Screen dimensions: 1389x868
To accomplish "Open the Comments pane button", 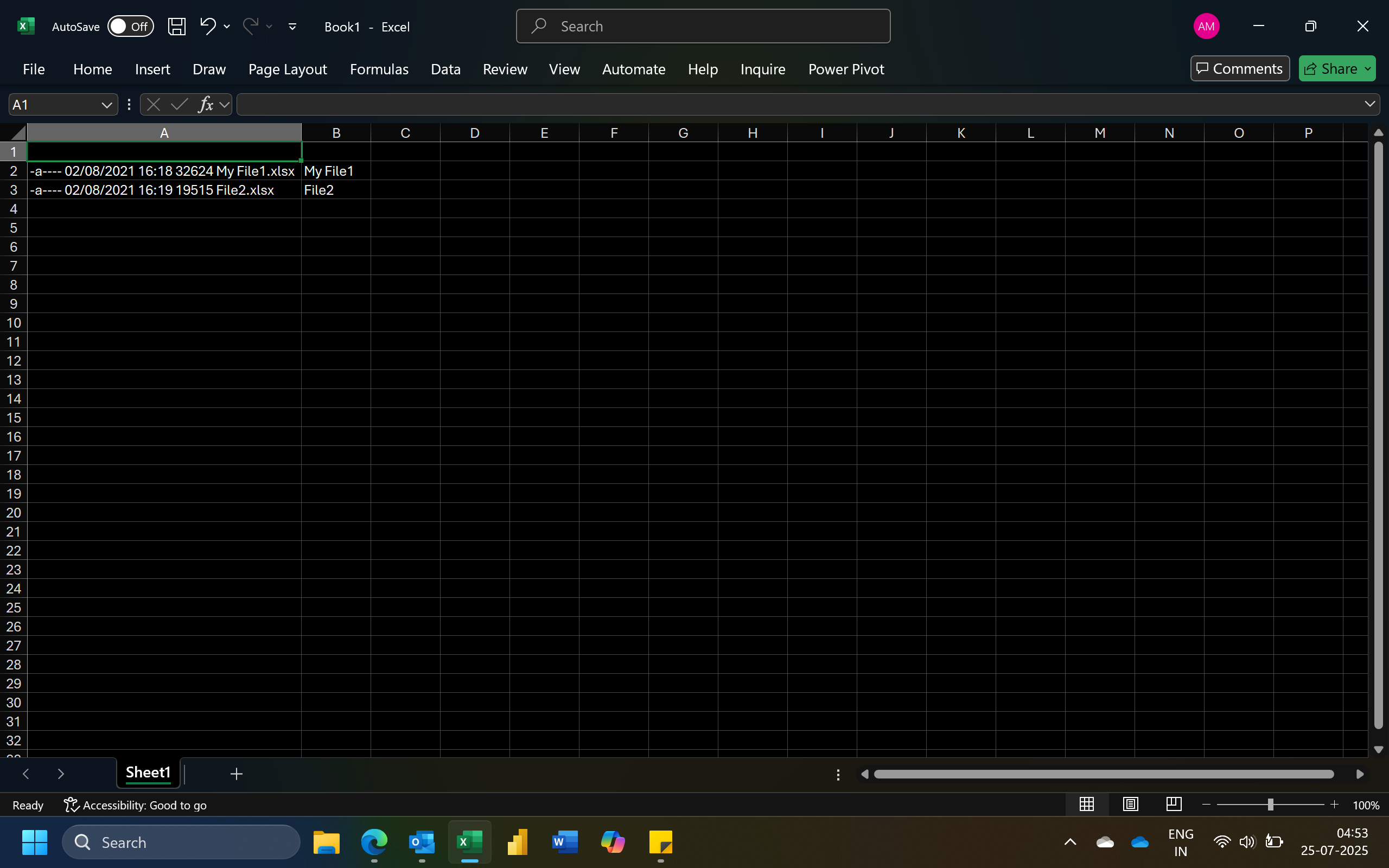I will (1240, 69).
